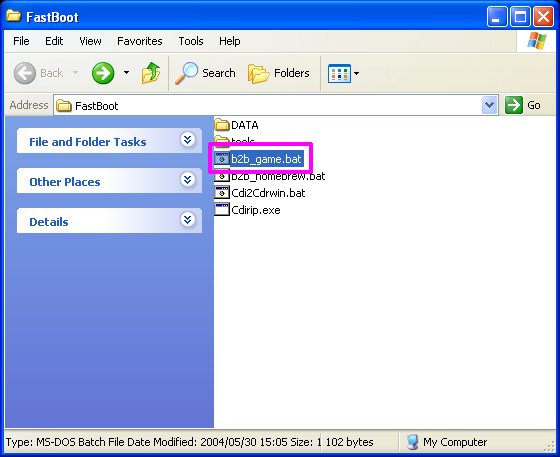Select the Cdi2Cdrwin.bat batch file

[260, 193]
